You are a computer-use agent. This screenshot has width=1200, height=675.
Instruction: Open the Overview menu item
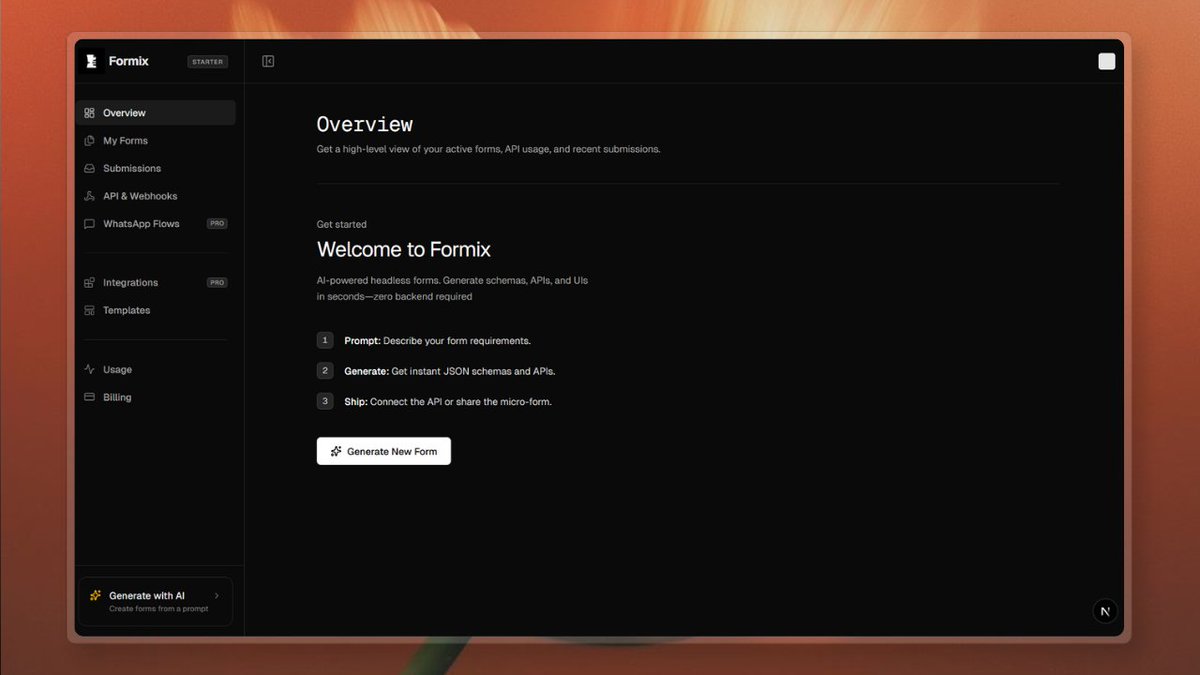pos(156,113)
